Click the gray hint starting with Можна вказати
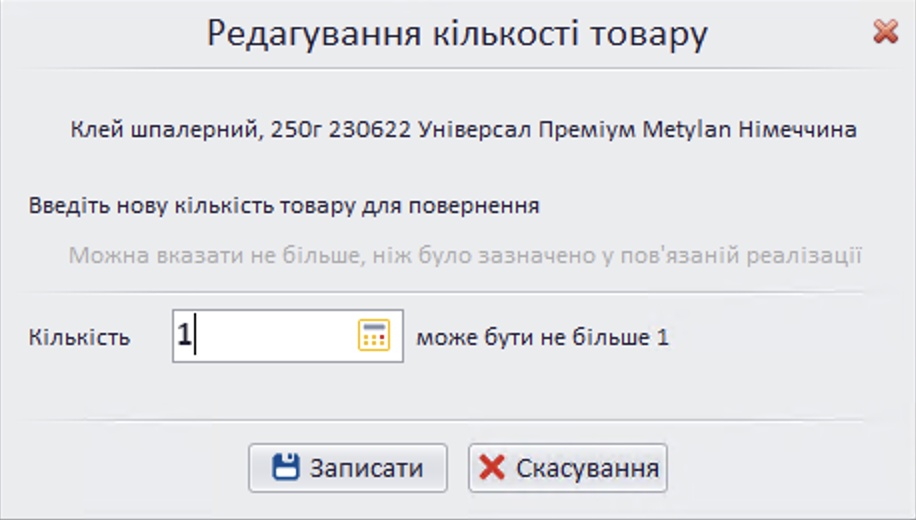 click(x=465, y=254)
